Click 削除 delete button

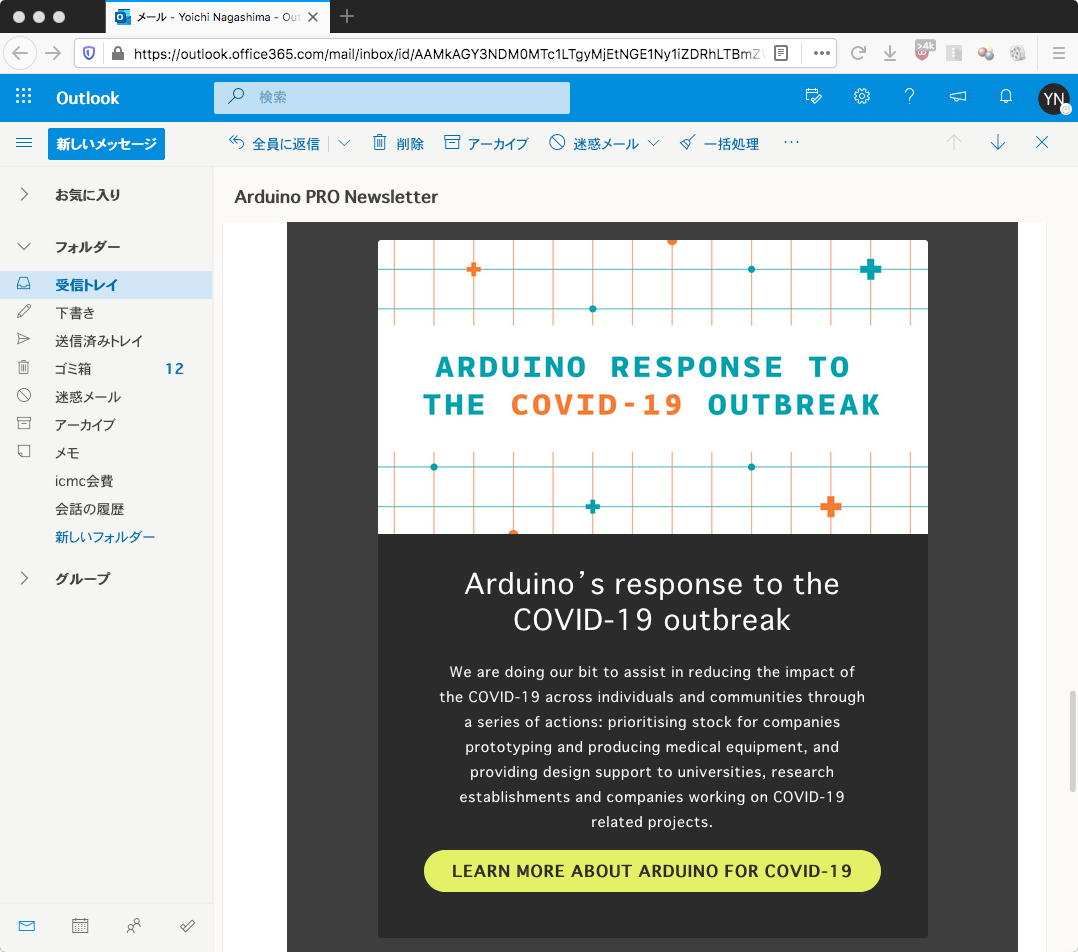(398, 143)
